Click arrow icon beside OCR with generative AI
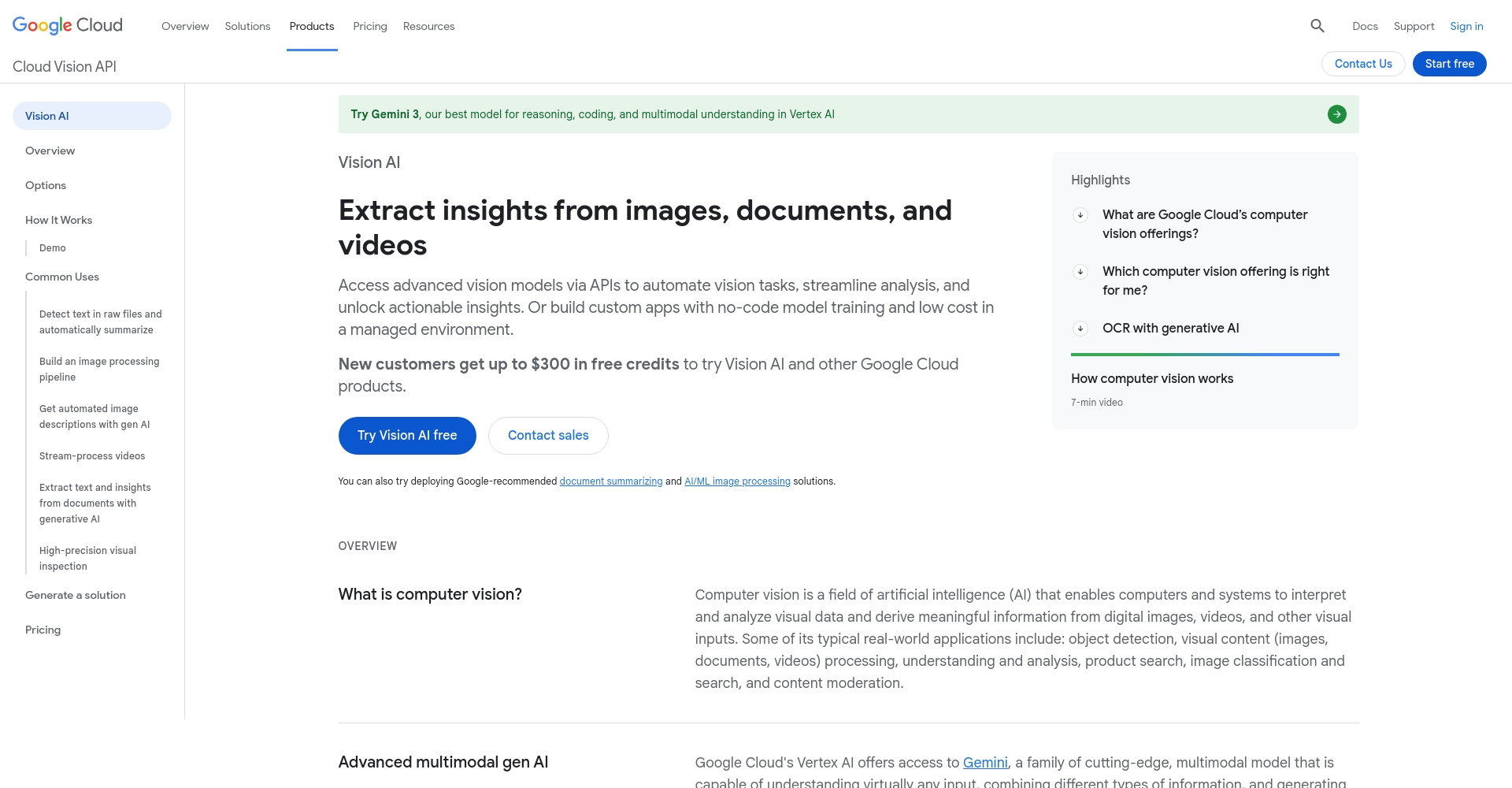 (x=1080, y=329)
